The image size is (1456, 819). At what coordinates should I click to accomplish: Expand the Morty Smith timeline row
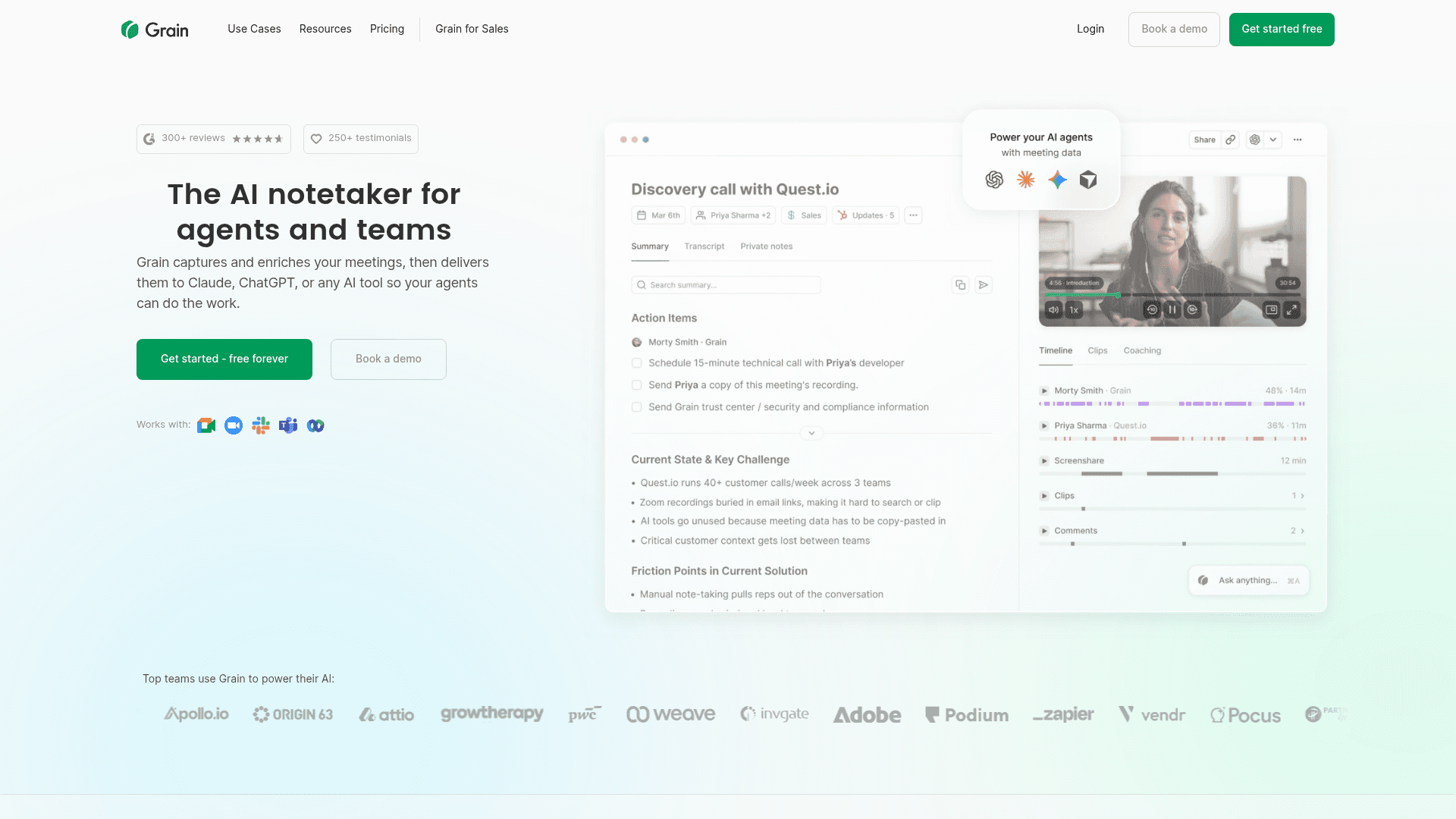1044,391
